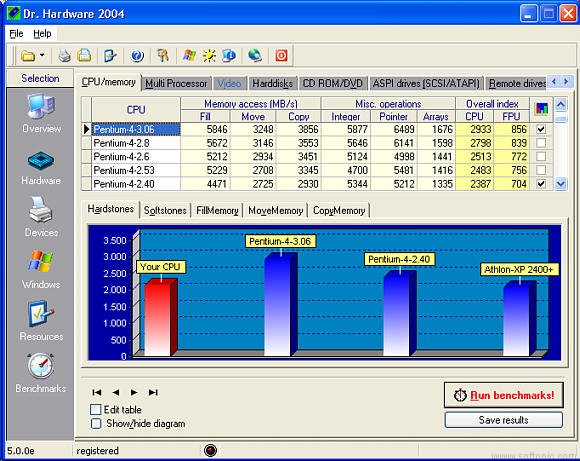Click the blue help question mark icon
Screen dimensions: 580x461
[x=137, y=56]
